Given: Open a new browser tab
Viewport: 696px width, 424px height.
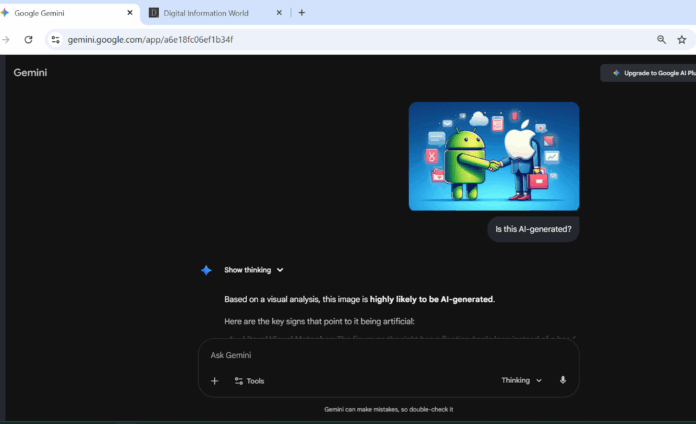Looking at the screenshot, I should [302, 13].
